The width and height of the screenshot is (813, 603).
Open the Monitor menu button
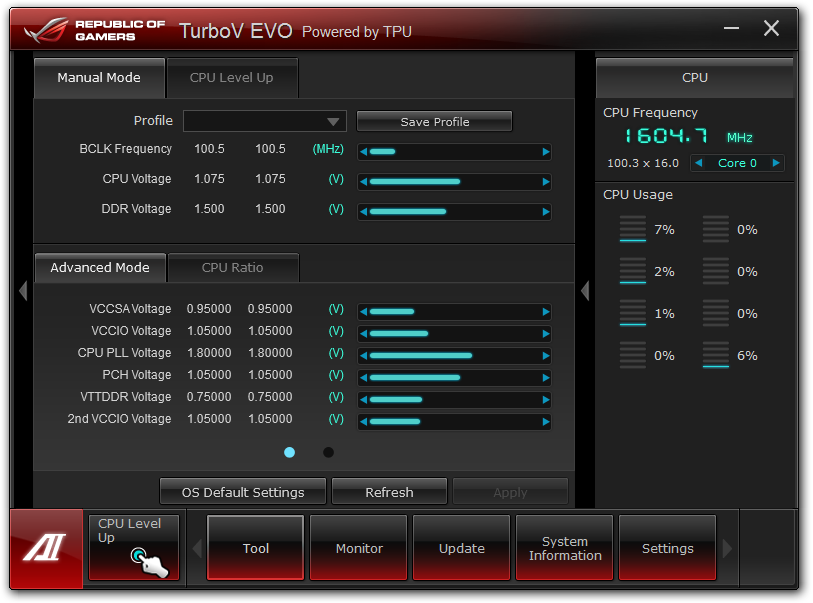pyautogui.click(x=359, y=548)
